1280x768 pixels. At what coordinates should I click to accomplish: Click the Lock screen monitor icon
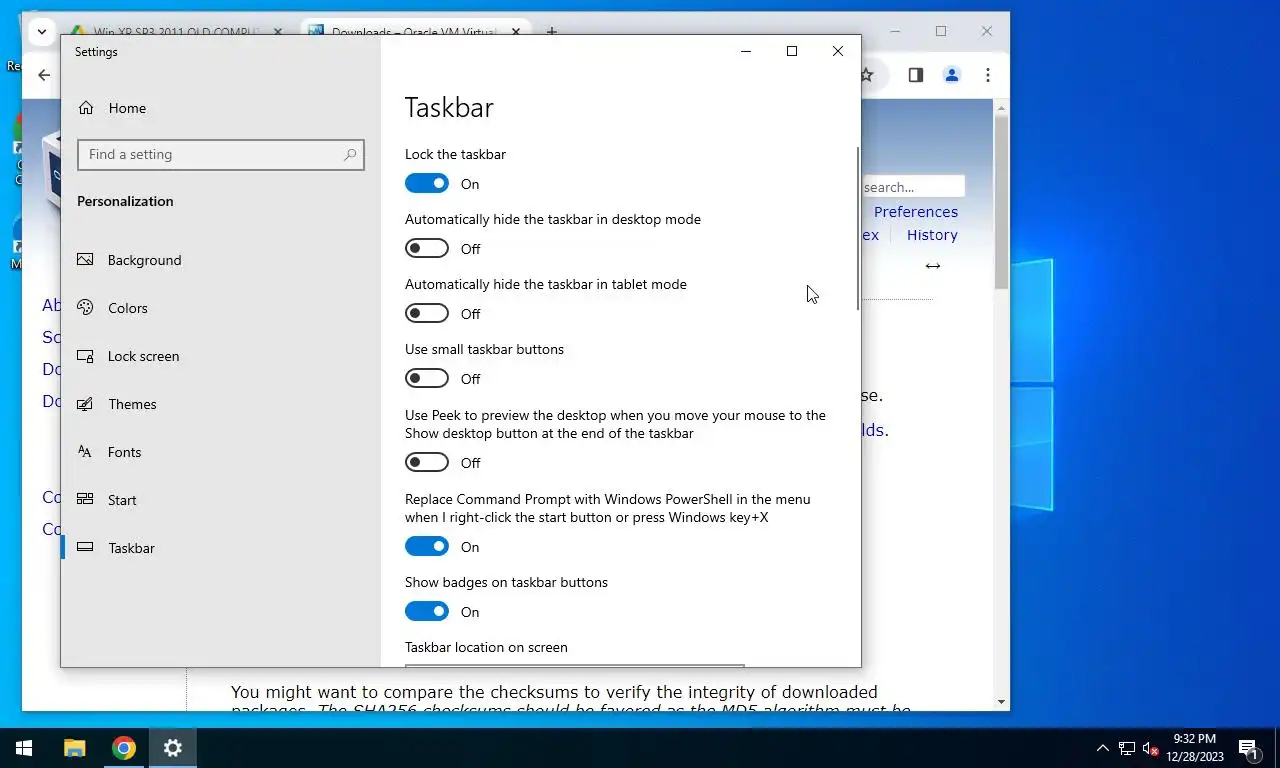[86, 356]
